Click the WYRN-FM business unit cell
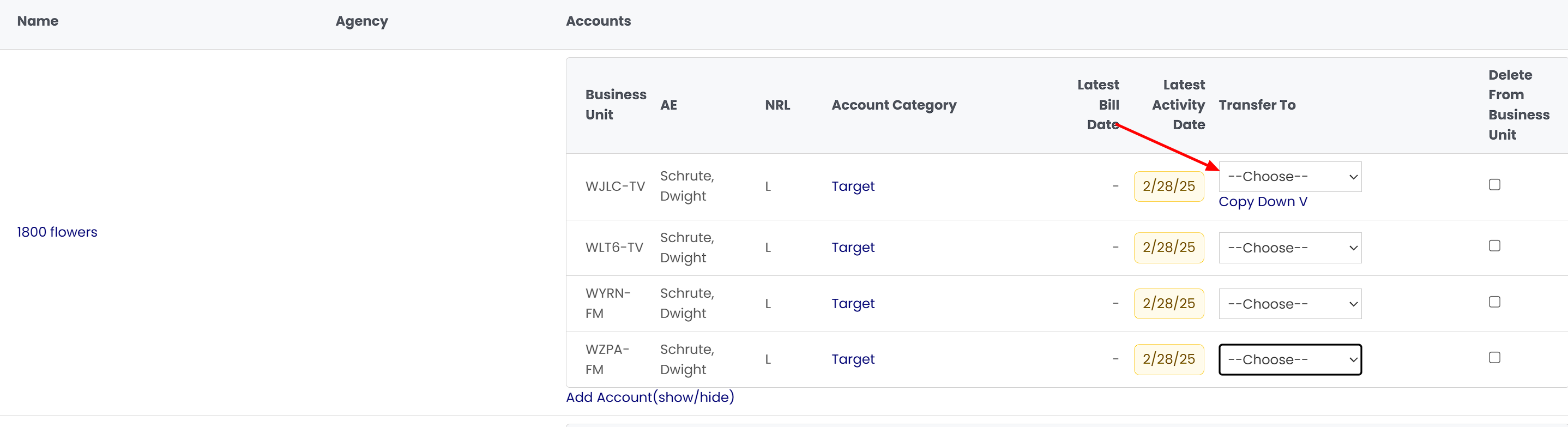Image resolution: width=1568 pixels, height=427 pixels. pyautogui.click(x=608, y=303)
